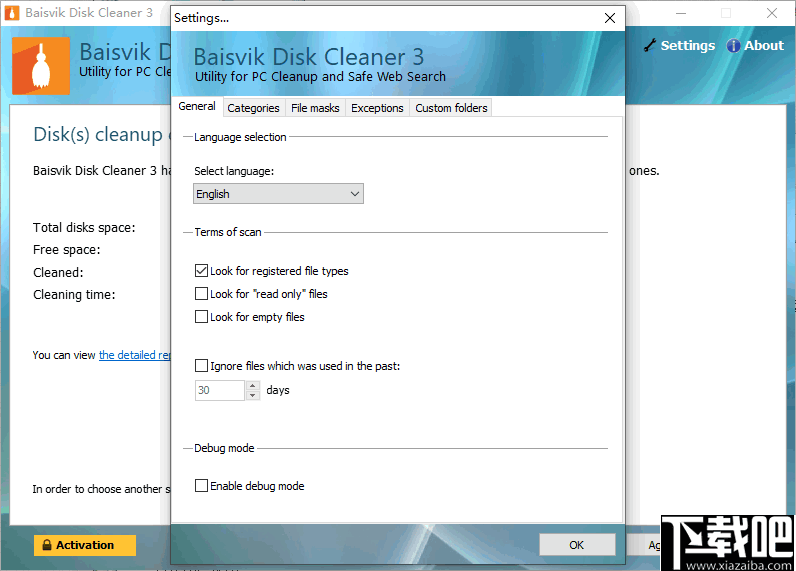
Task: Enable Look for "read only" files
Action: point(201,293)
